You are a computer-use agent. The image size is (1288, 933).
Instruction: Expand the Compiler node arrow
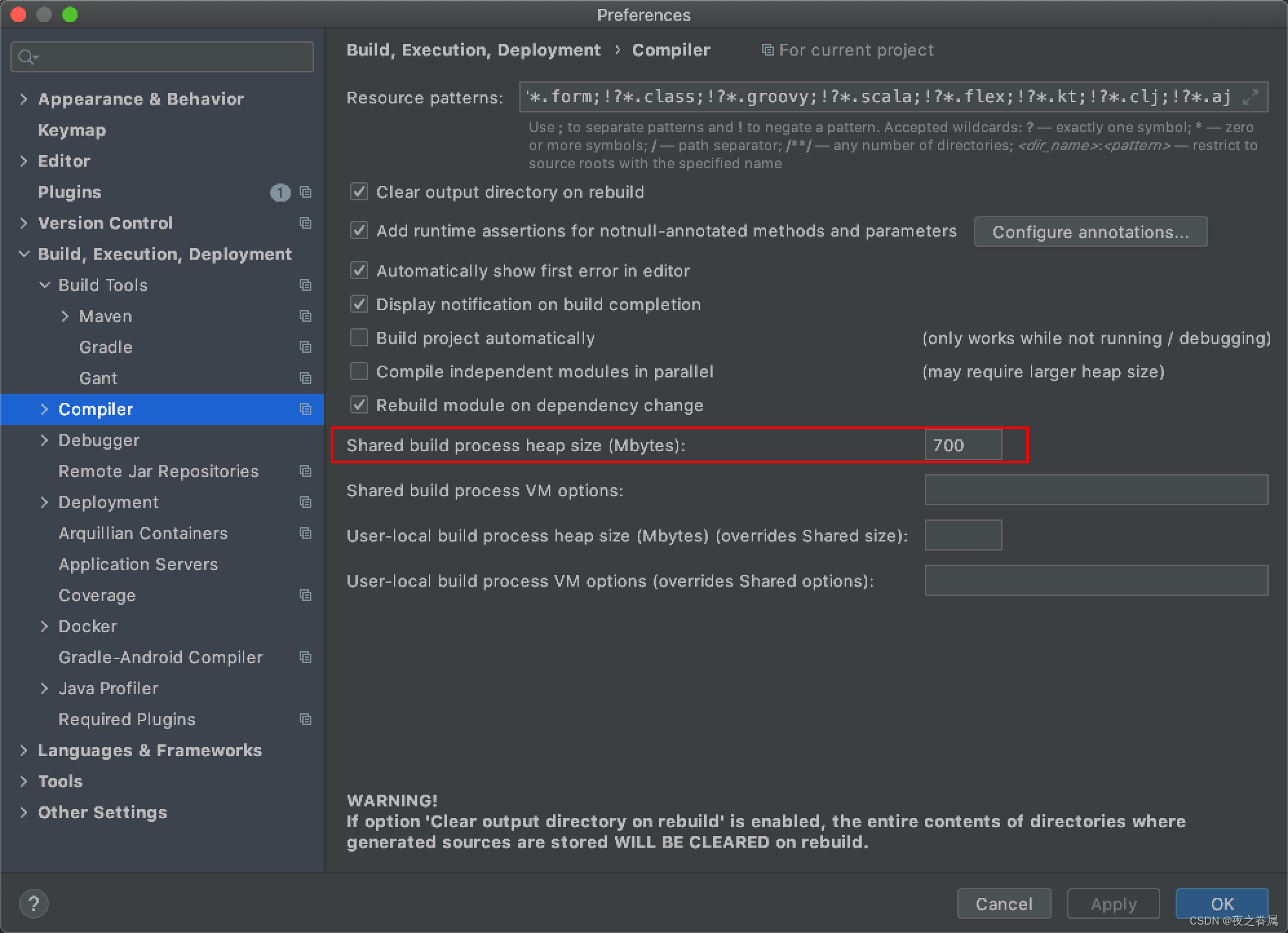pyautogui.click(x=45, y=409)
